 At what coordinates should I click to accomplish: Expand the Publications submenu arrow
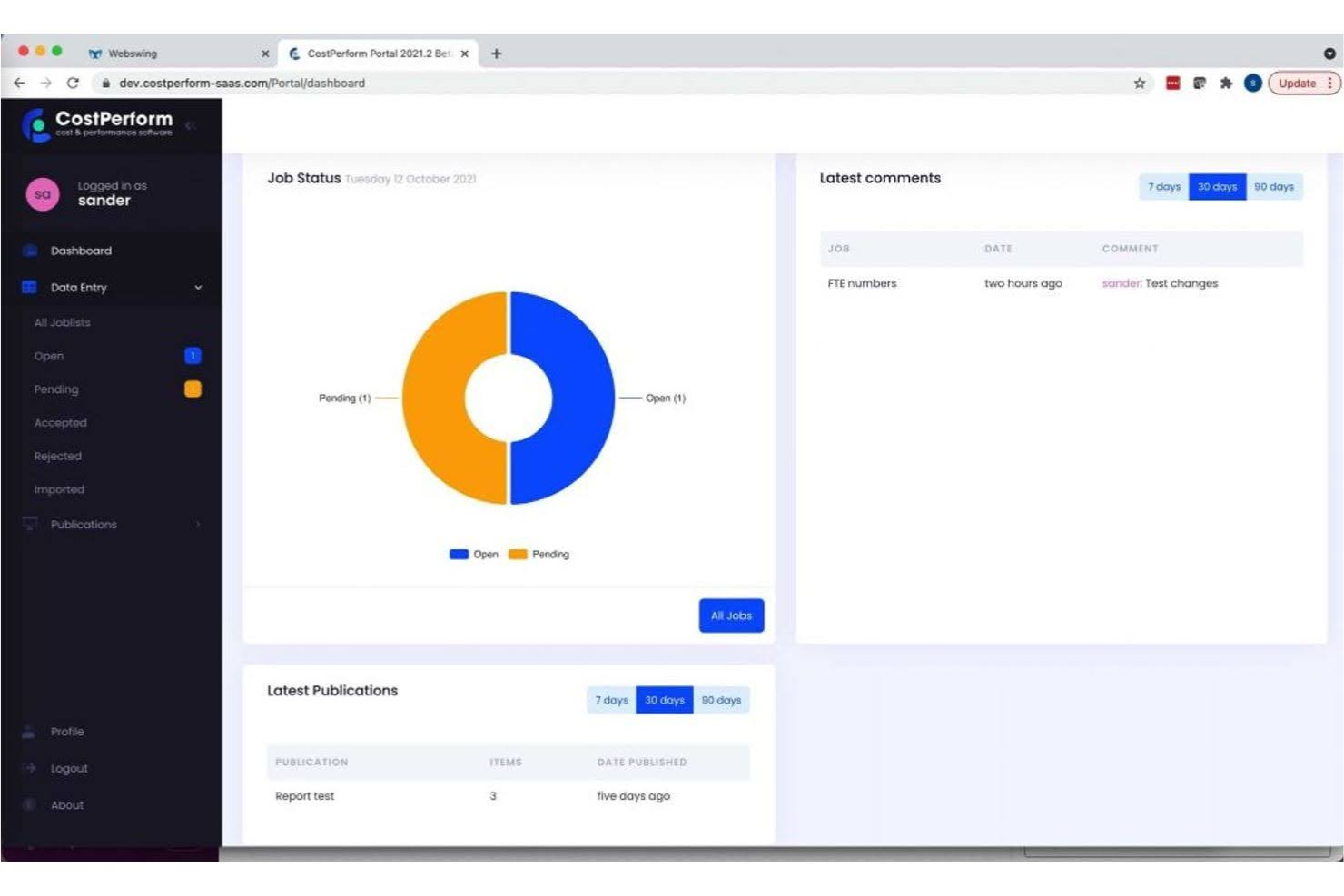point(199,524)
